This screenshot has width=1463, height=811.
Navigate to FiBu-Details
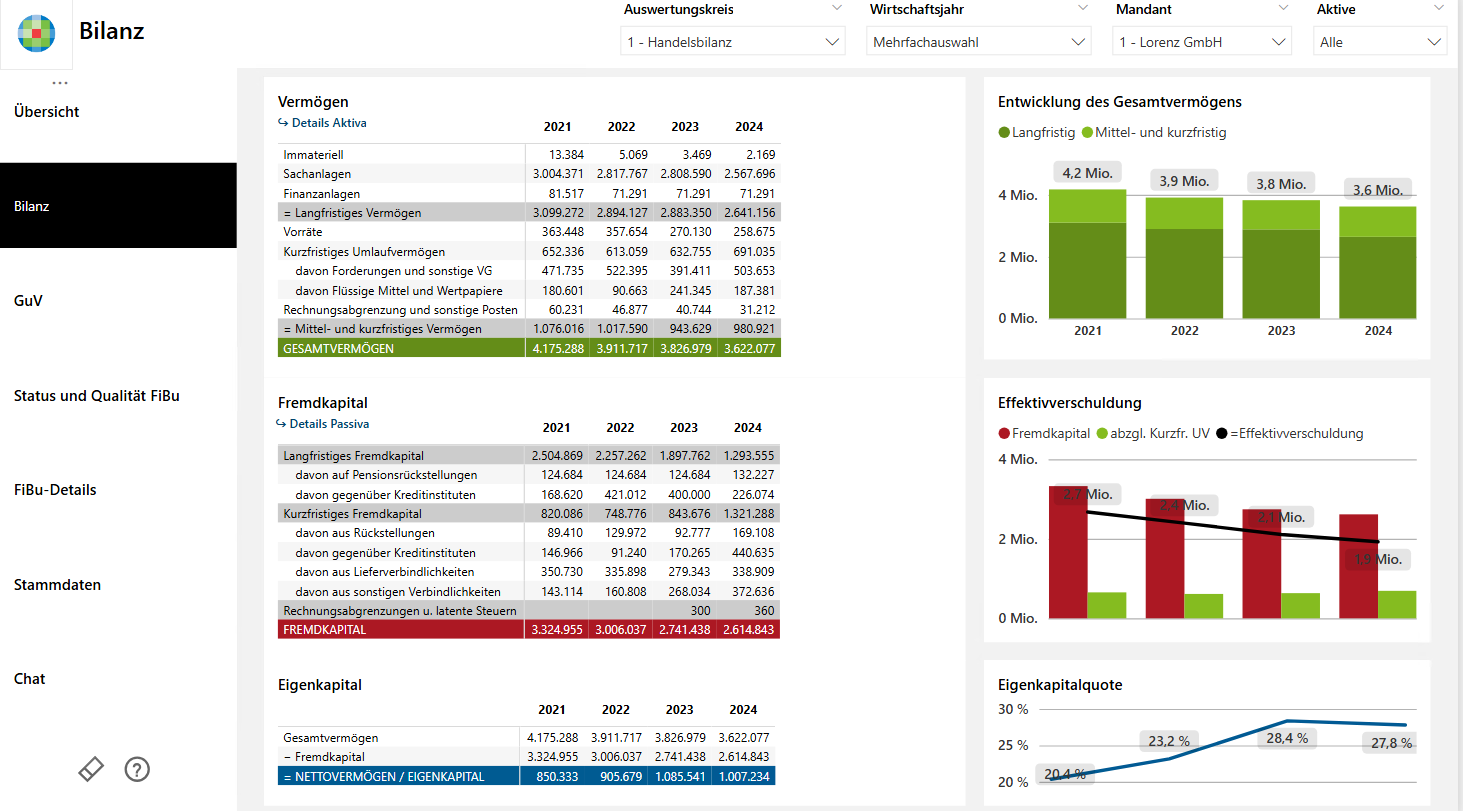tap(55, 490)
